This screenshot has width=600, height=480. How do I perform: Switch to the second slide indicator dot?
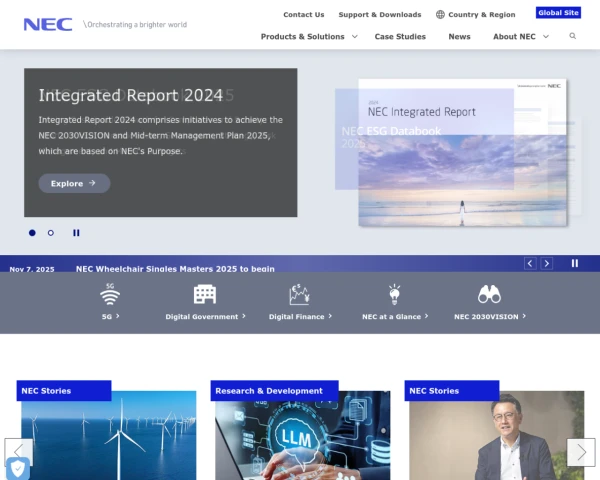(x=51, y=233)
